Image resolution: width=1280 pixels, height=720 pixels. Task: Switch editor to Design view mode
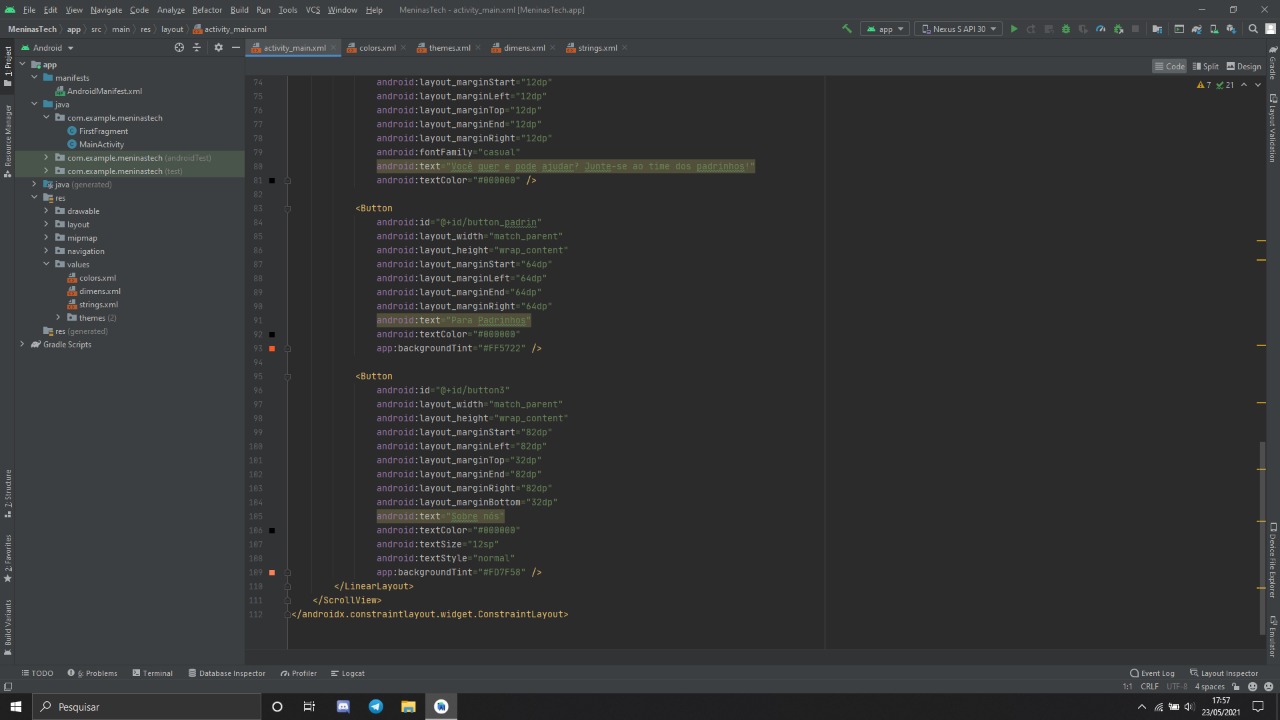tap(1244, 66)
